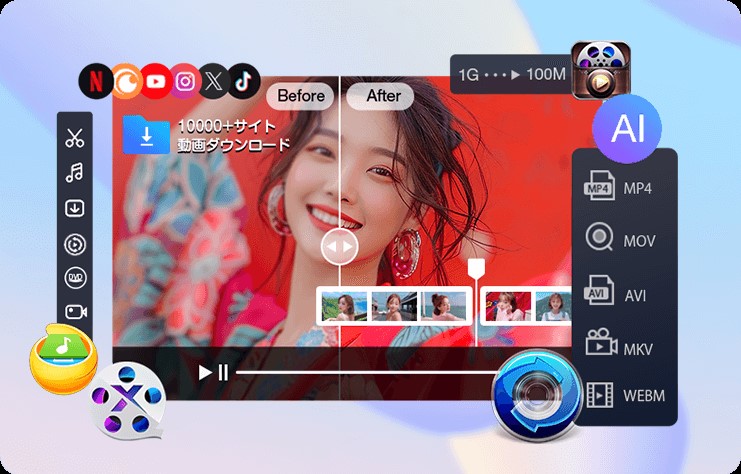The height and width of the screenshot is (474, 741).
Task: Open the blue camera lens app icon
Action: click(536, 395)
